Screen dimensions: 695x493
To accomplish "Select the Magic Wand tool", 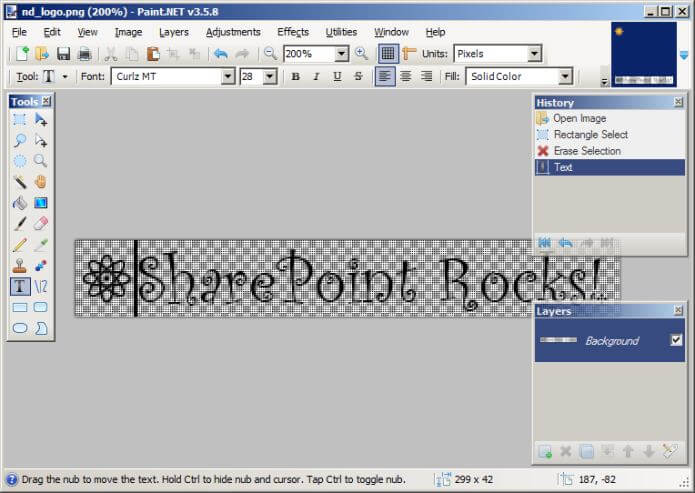I will (20, 182).
